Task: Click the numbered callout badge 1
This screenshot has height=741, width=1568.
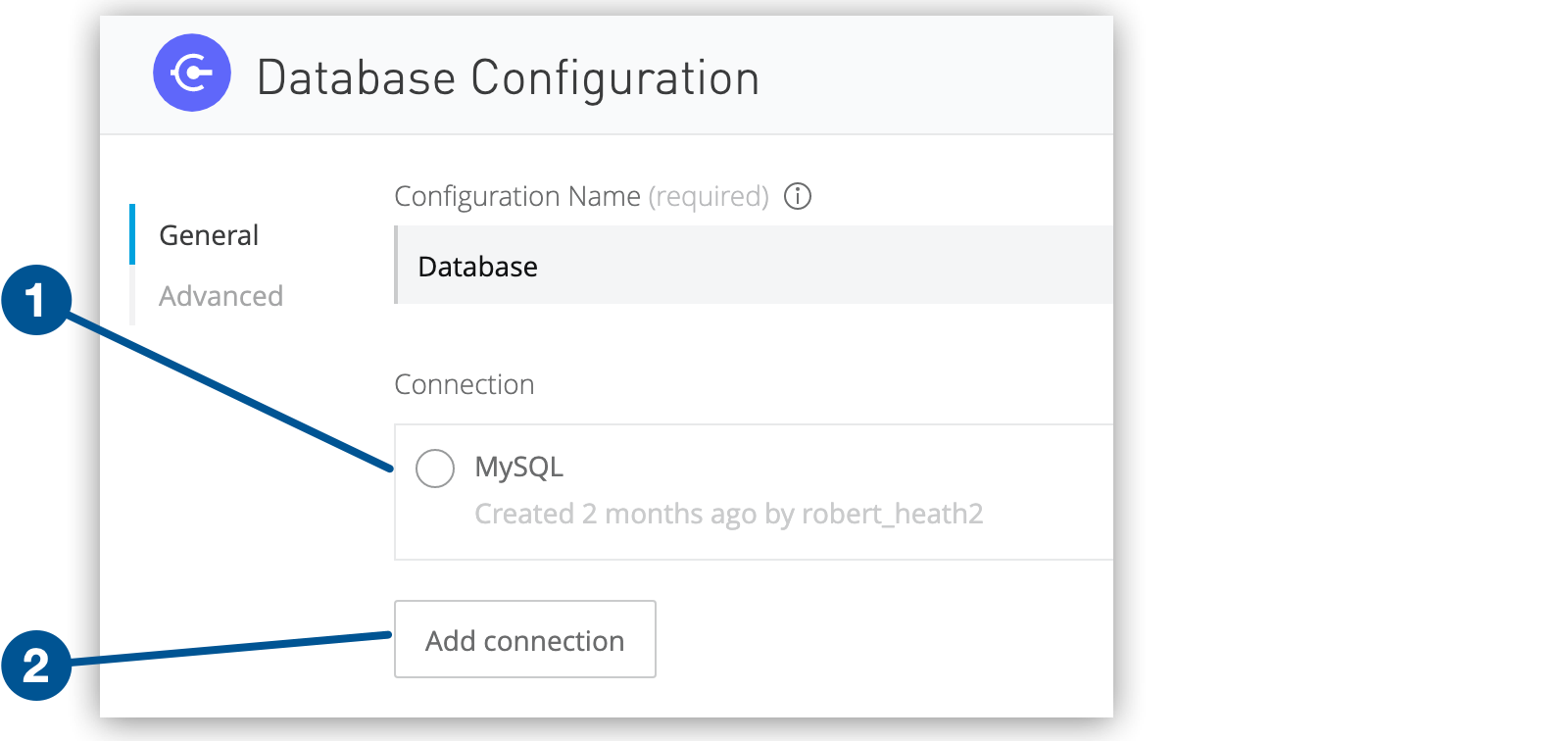Action: coord(36,300)
